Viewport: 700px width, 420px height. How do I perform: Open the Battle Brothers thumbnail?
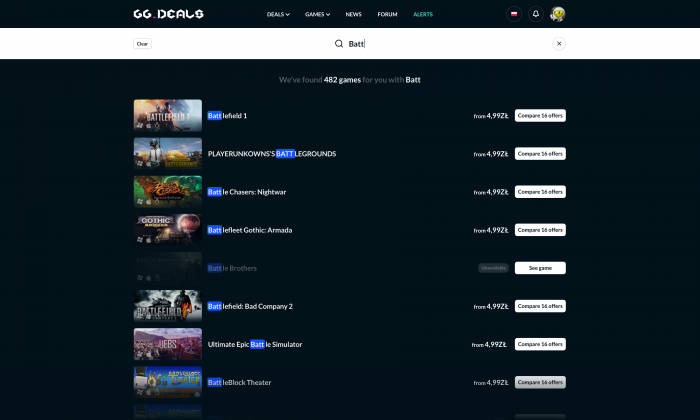pos(168,268)
